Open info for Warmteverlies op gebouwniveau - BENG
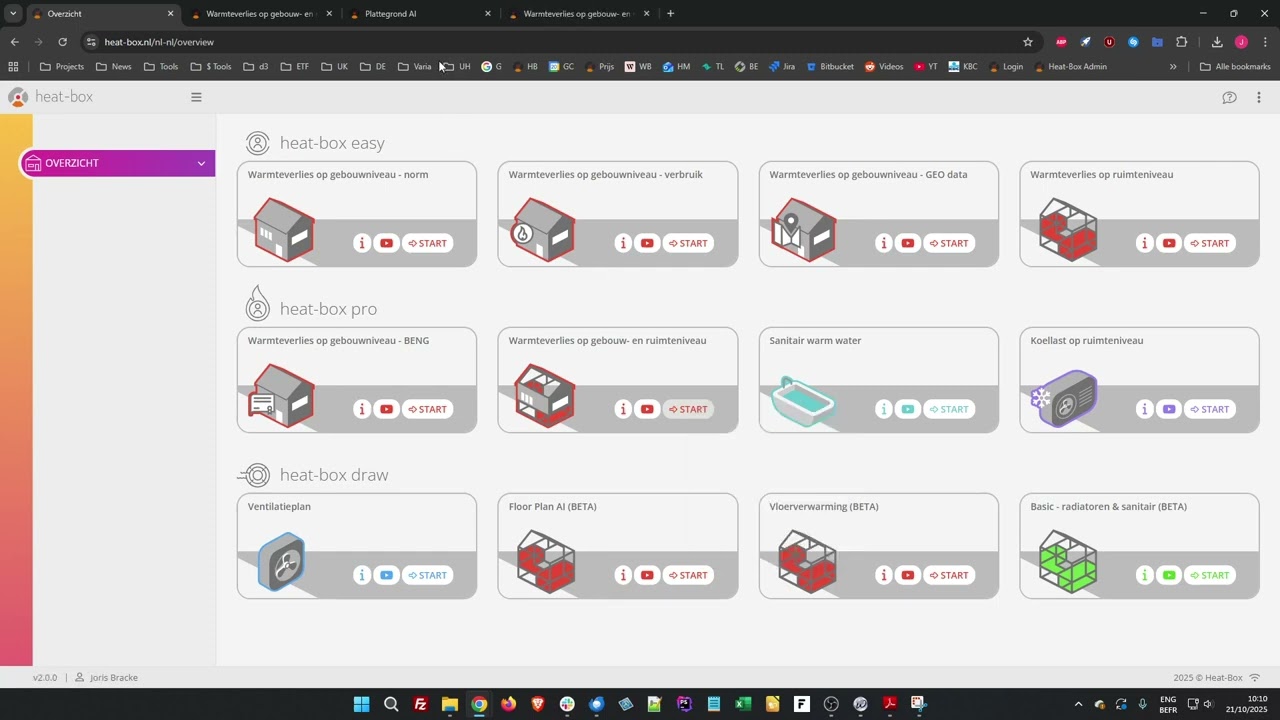 point(362,409)
